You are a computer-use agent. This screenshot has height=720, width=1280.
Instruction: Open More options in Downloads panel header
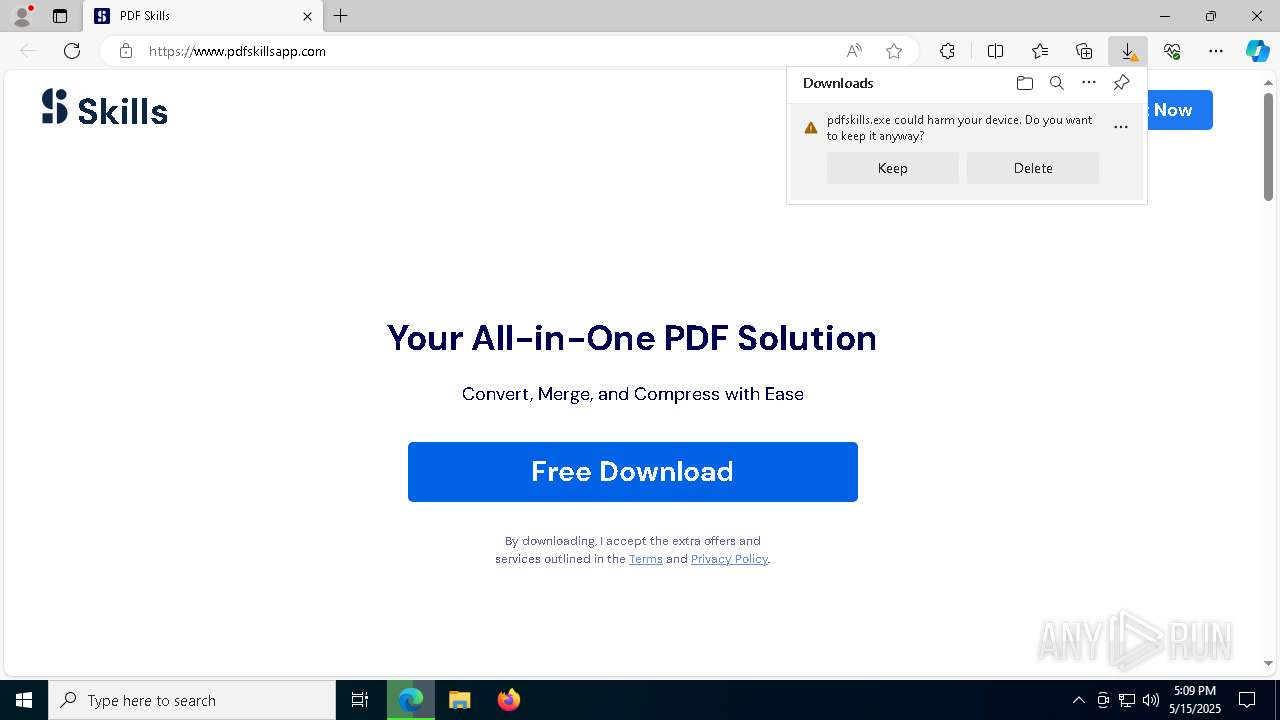[x=1089, y=83]
